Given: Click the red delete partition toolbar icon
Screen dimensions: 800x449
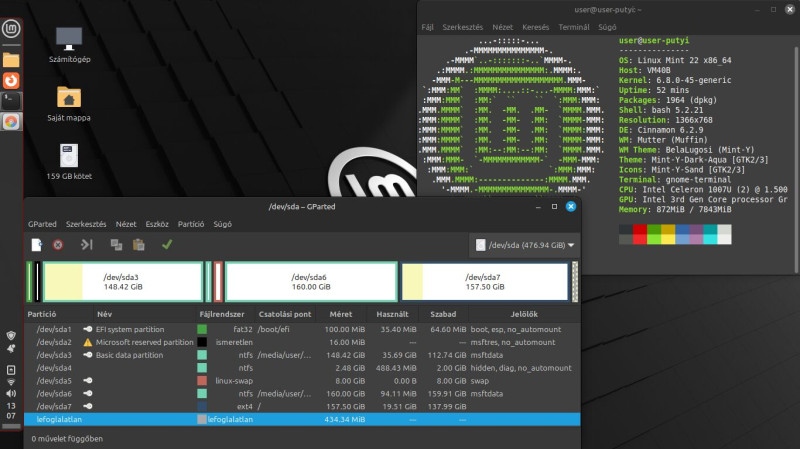Looking at the screenshot, I should click(x=58, y=245).
